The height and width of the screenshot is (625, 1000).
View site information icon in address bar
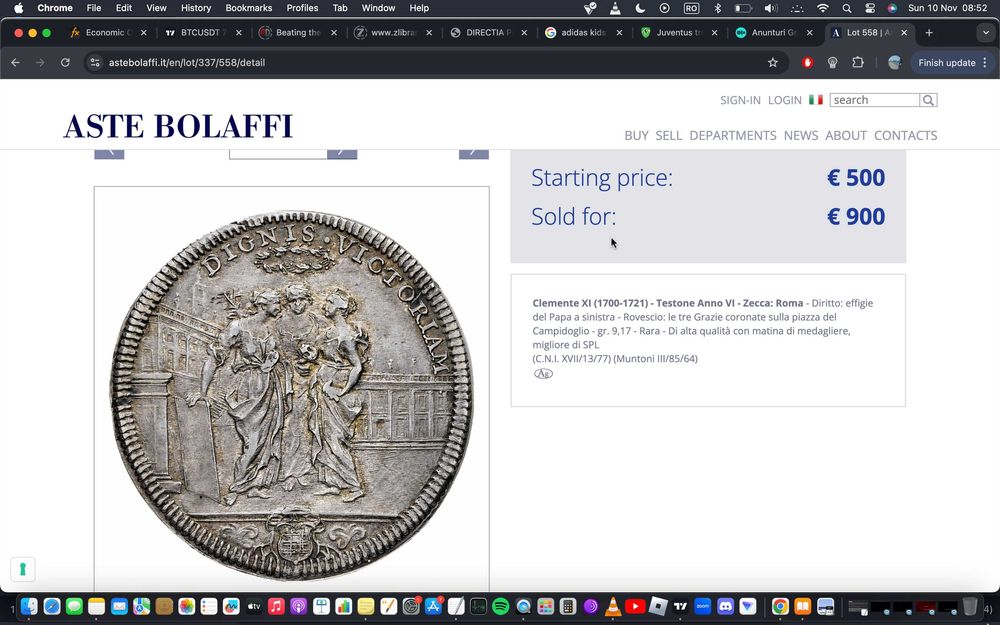[x=95, y=62]
